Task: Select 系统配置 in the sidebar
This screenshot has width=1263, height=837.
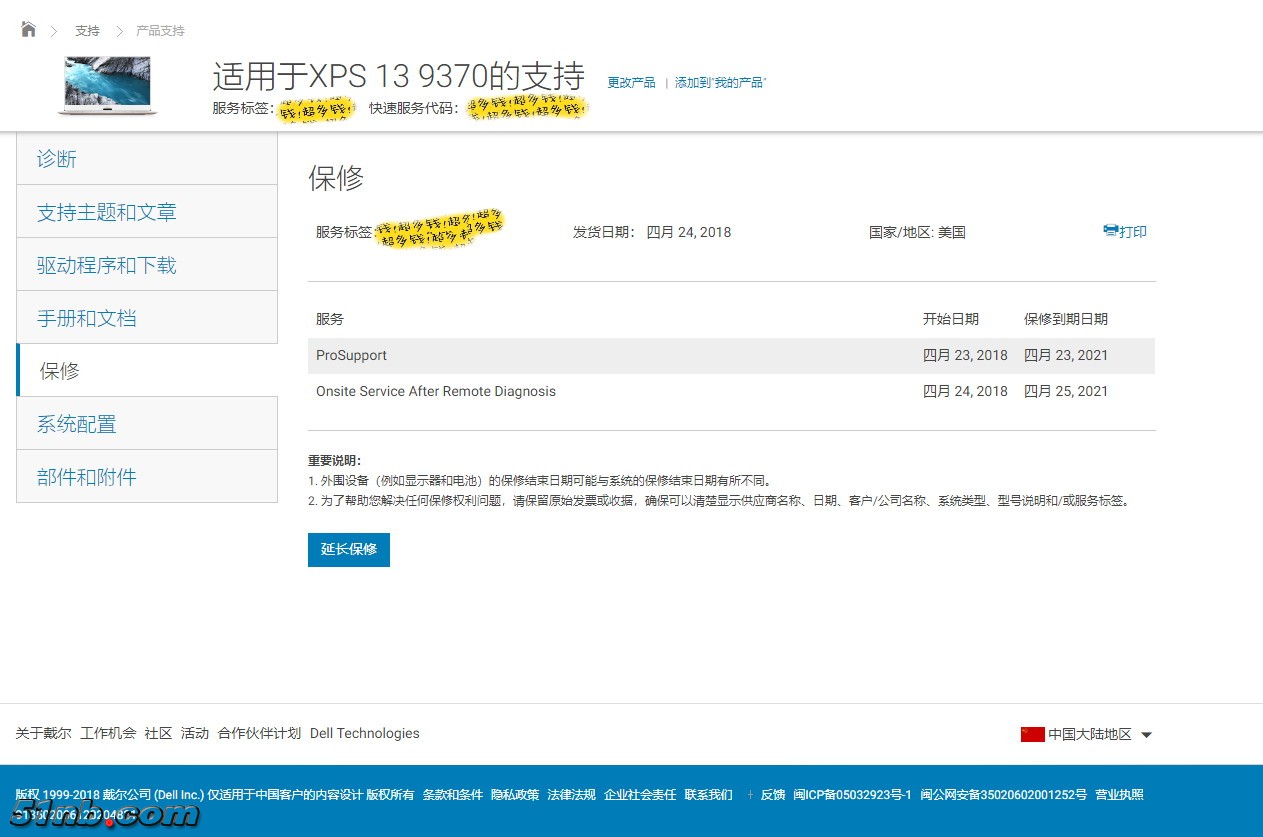Action: (x=76, y=423)
